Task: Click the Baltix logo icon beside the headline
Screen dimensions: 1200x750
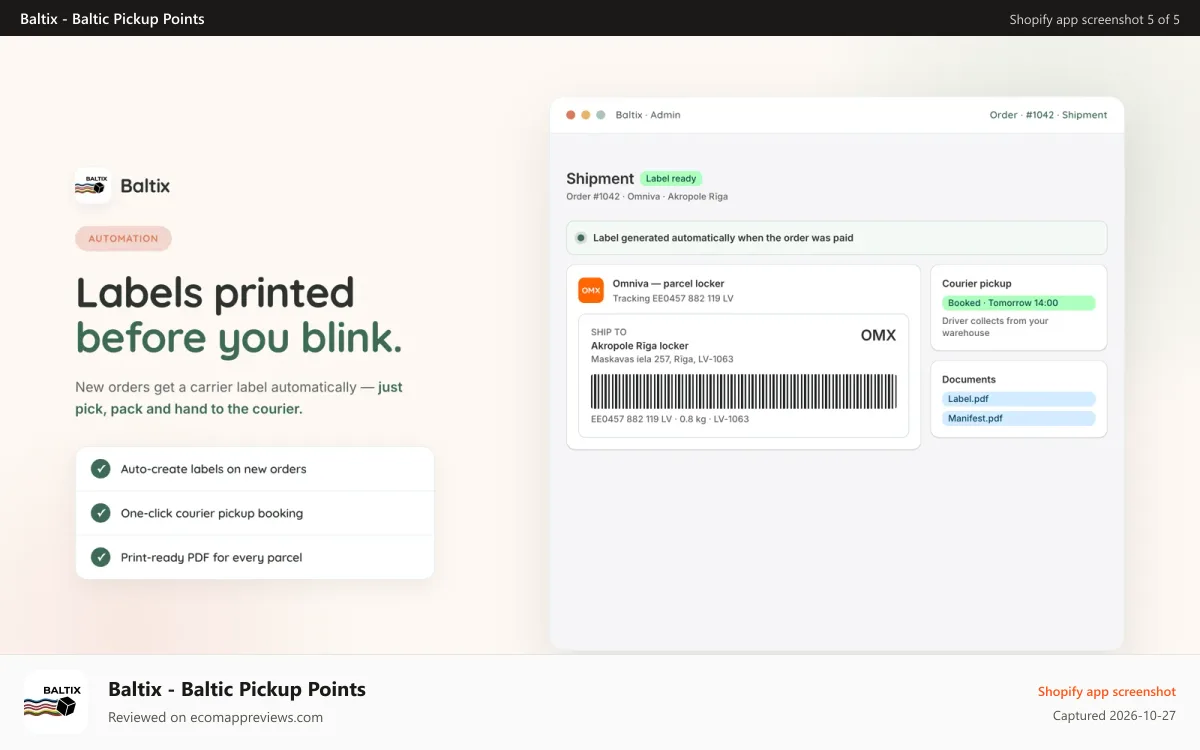Action: [x=93, y=186]
